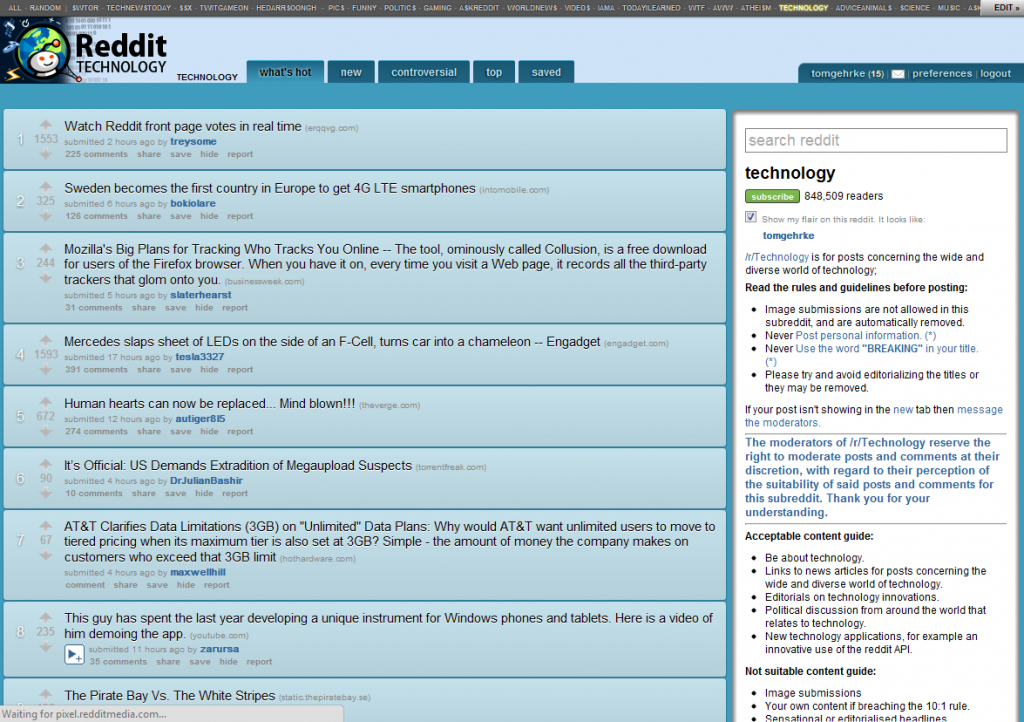The height and width of the screenshot is (722, 1024).
Task: Upvote the Windows phones instrument video post
Action: 45,616
